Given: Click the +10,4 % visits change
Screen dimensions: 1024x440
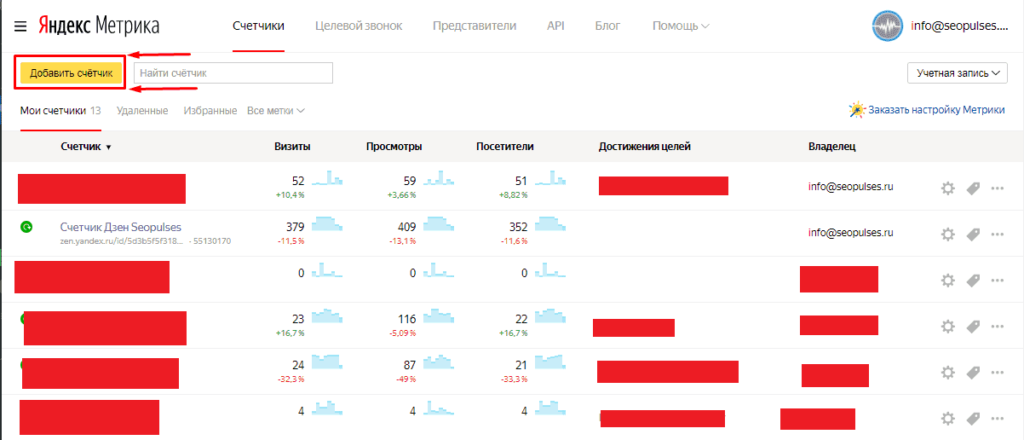Looking at the screenshot, I should click(291, 195).
